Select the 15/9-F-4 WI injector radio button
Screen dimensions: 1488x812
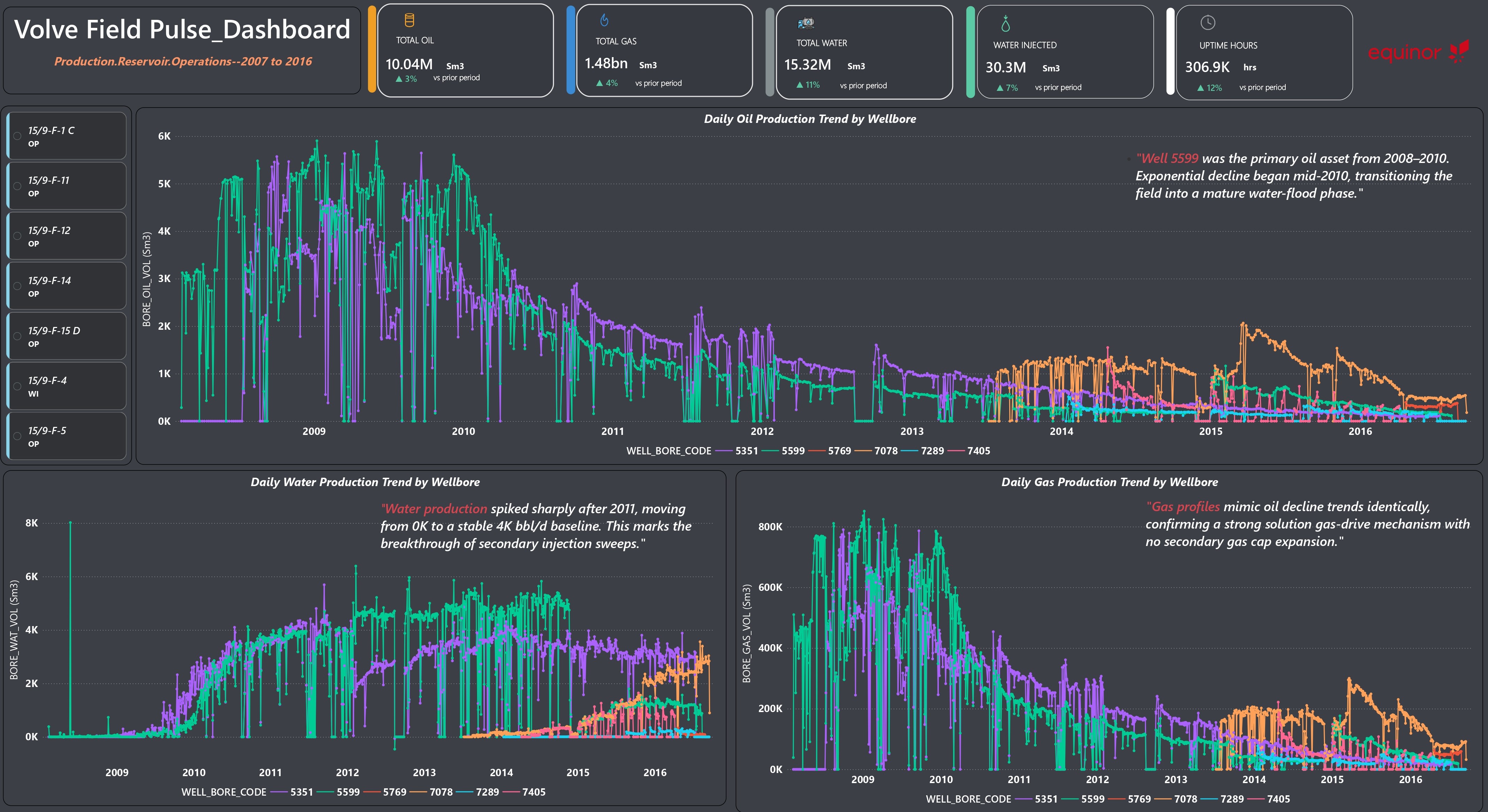[18, 387]
